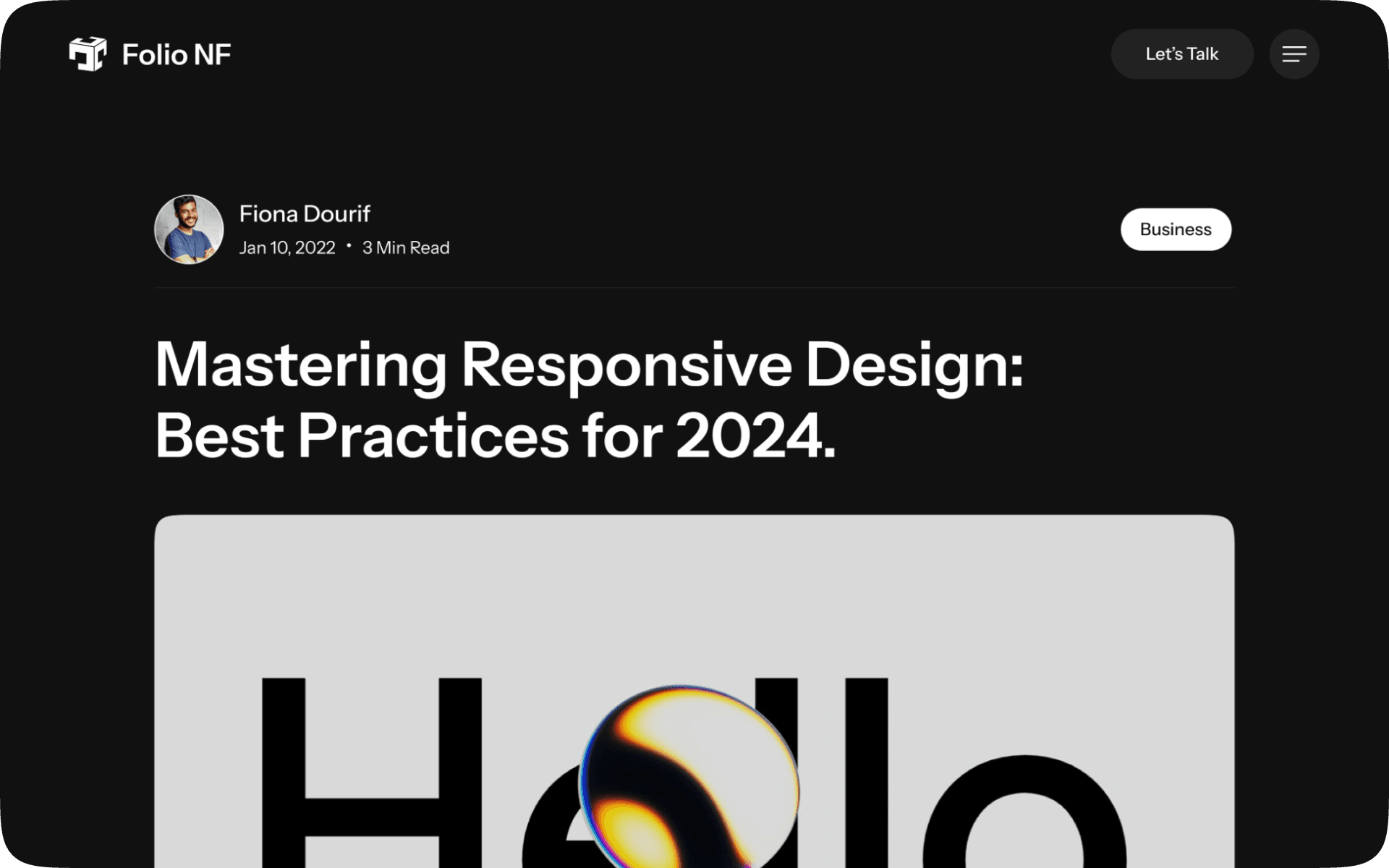Click the Jan 10, 2022 publish date
Image resolution: width=1389 pixels, height=868 pixels.
[287, 248]
